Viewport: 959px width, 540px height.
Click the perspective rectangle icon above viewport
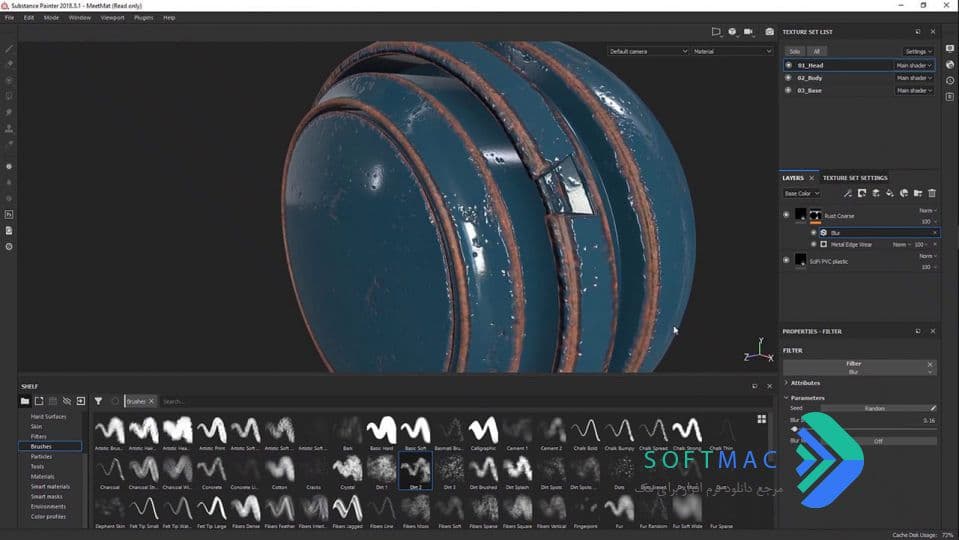tap(716, 32)
